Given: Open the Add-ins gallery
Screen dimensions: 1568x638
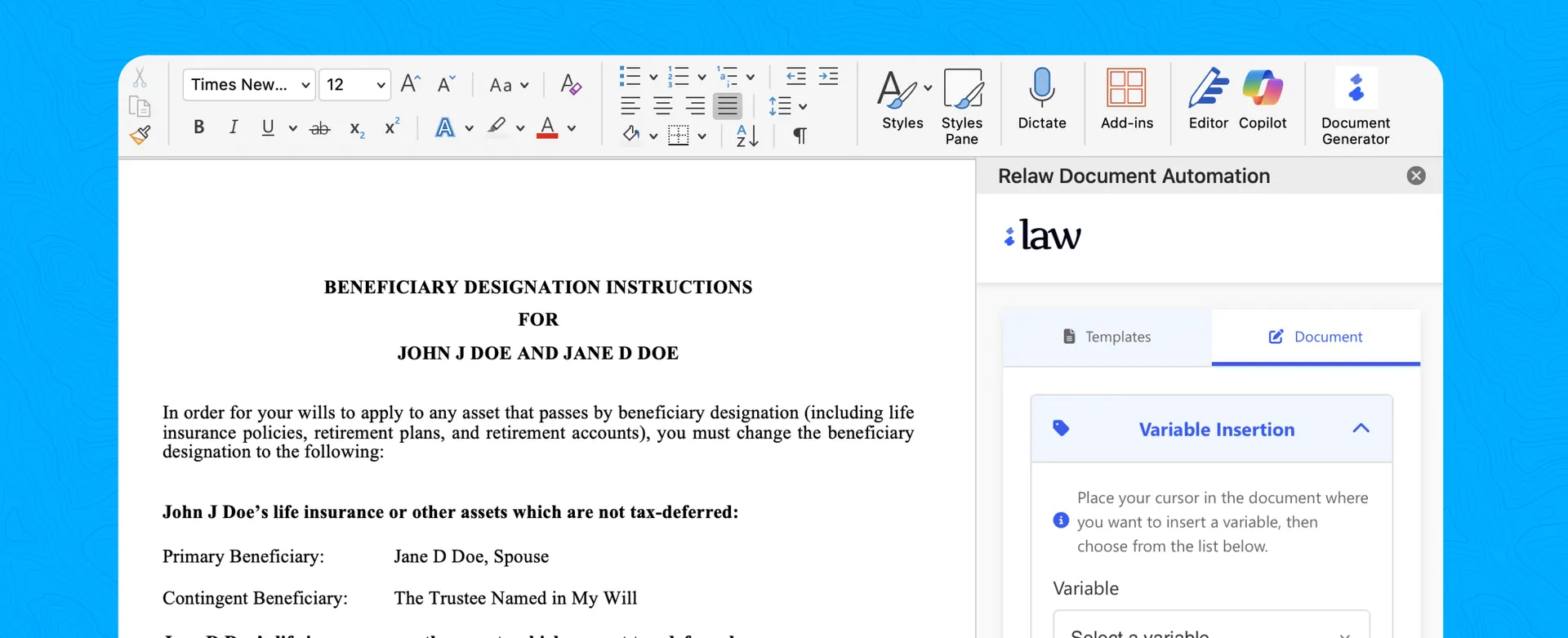Looking at the screenshot, I should tap(1127, 99).
